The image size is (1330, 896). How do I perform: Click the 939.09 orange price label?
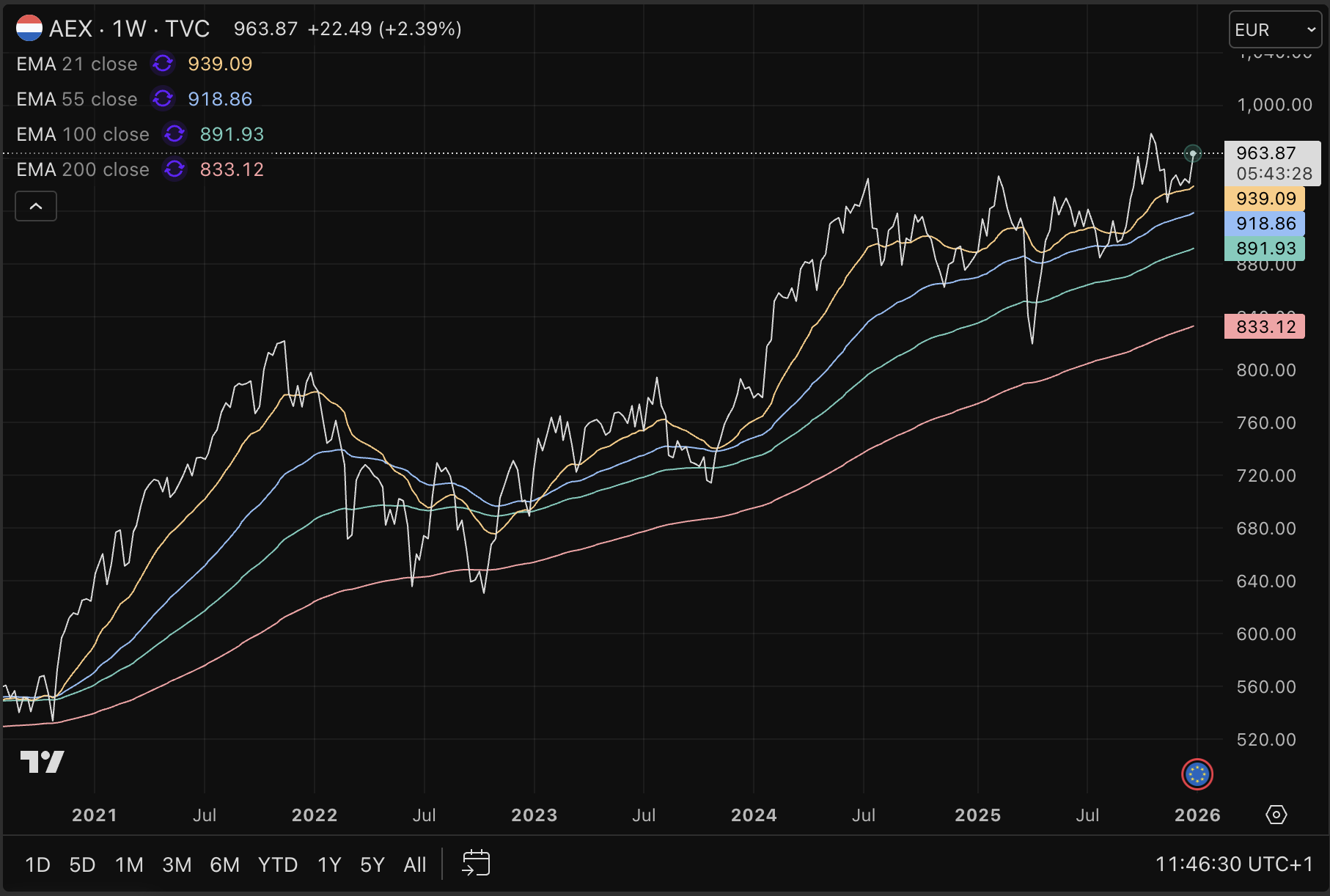[1265, 199]
